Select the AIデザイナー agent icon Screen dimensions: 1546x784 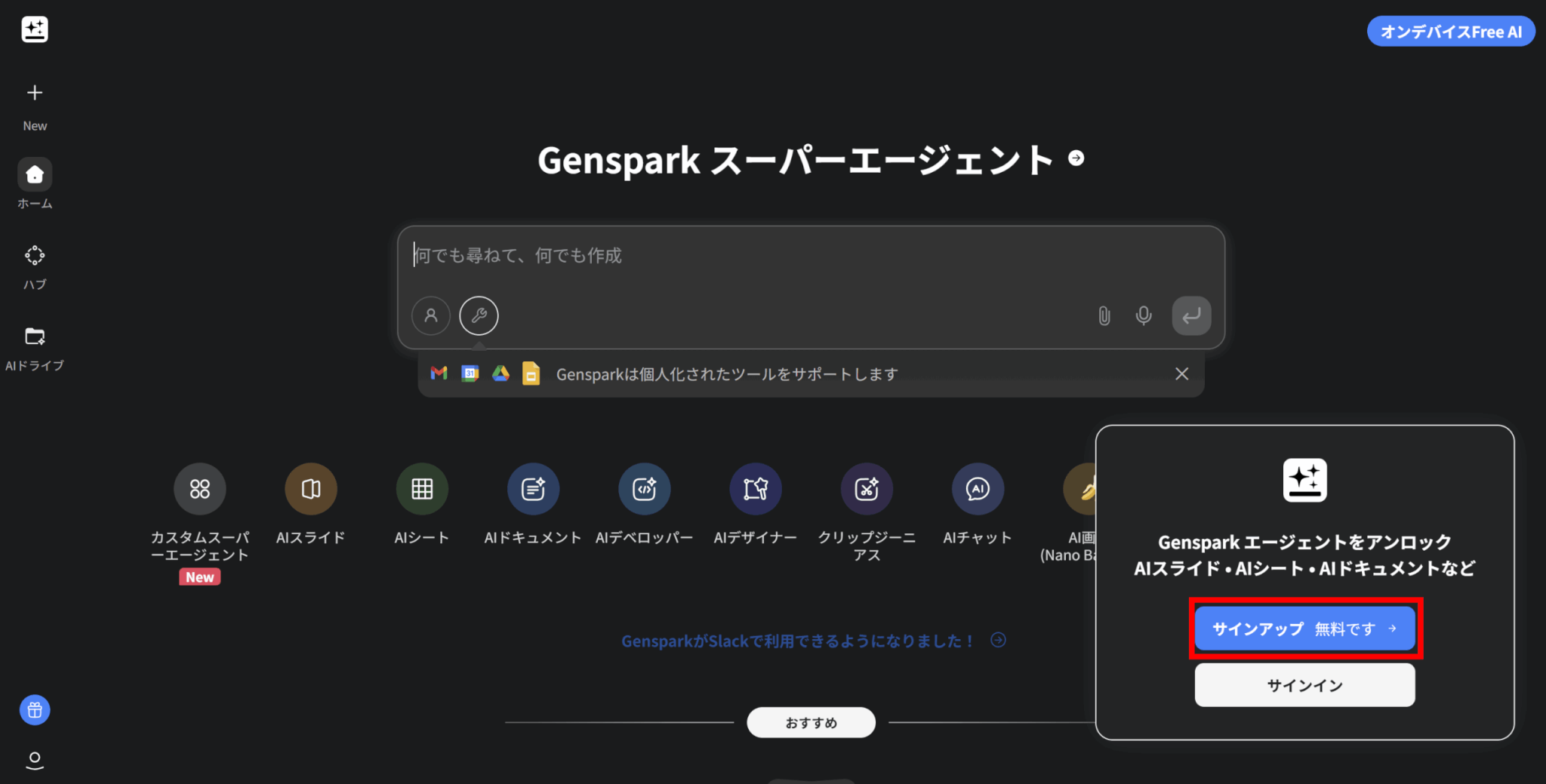tap(756, 489)
